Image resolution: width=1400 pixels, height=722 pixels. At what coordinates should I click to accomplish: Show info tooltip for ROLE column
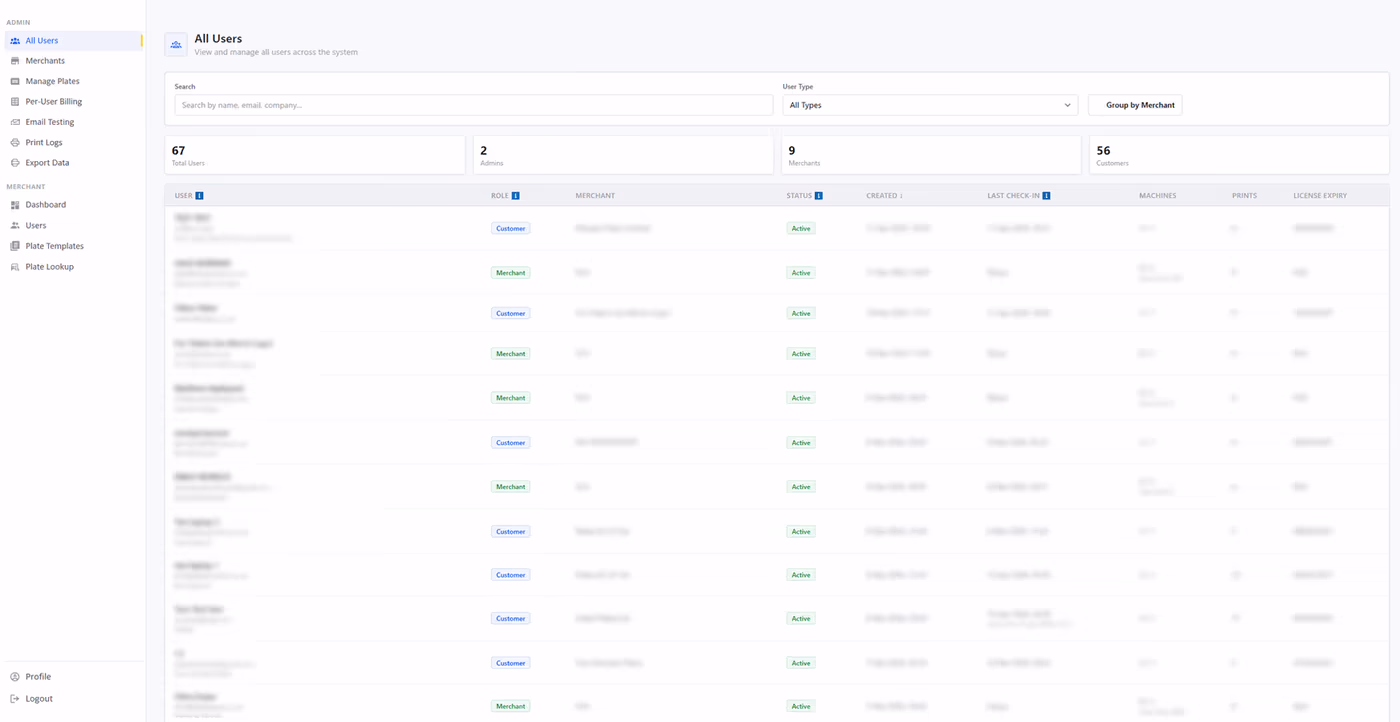(516, 196)
